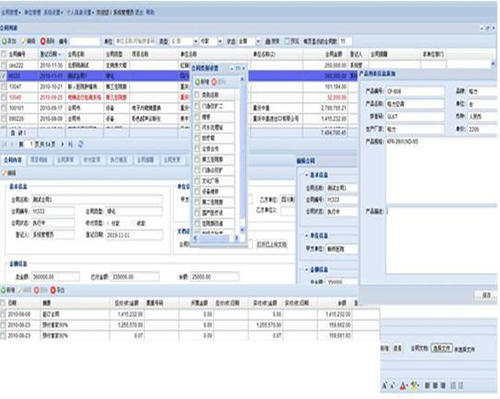Screen dimensions: 500x399
Task: Go to the first page of the contract list
Action: [x=4, y=144]
